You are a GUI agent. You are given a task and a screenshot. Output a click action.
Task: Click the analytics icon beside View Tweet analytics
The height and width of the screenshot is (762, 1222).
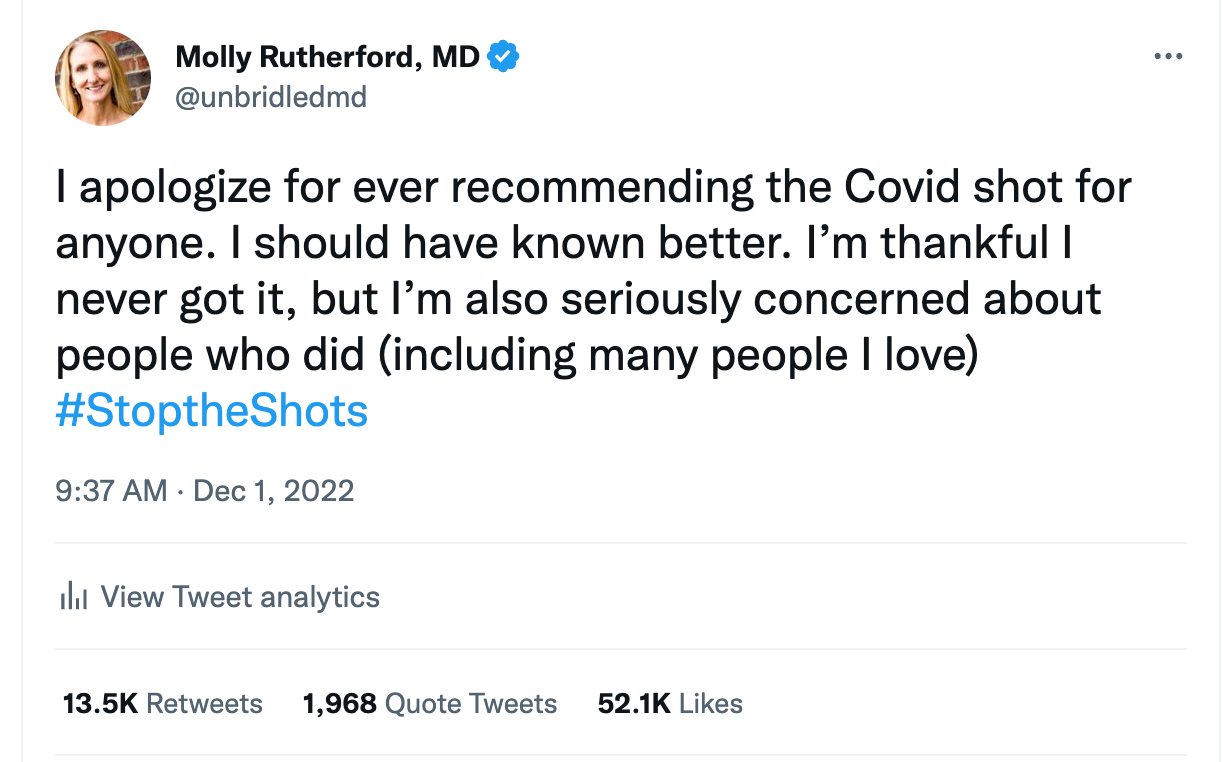(x=73, y=596)
